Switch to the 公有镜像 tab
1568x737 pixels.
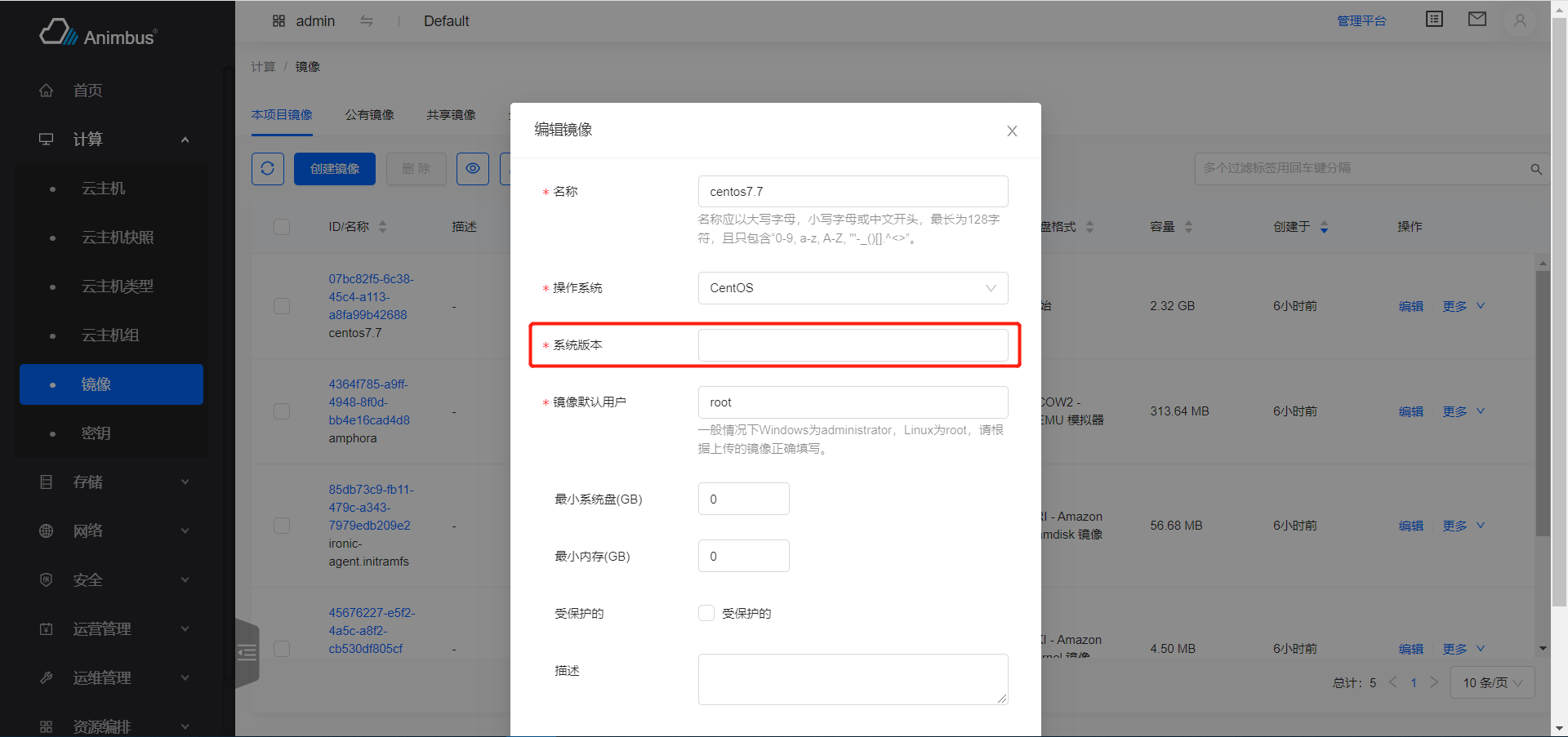click(x=368, y=115)
